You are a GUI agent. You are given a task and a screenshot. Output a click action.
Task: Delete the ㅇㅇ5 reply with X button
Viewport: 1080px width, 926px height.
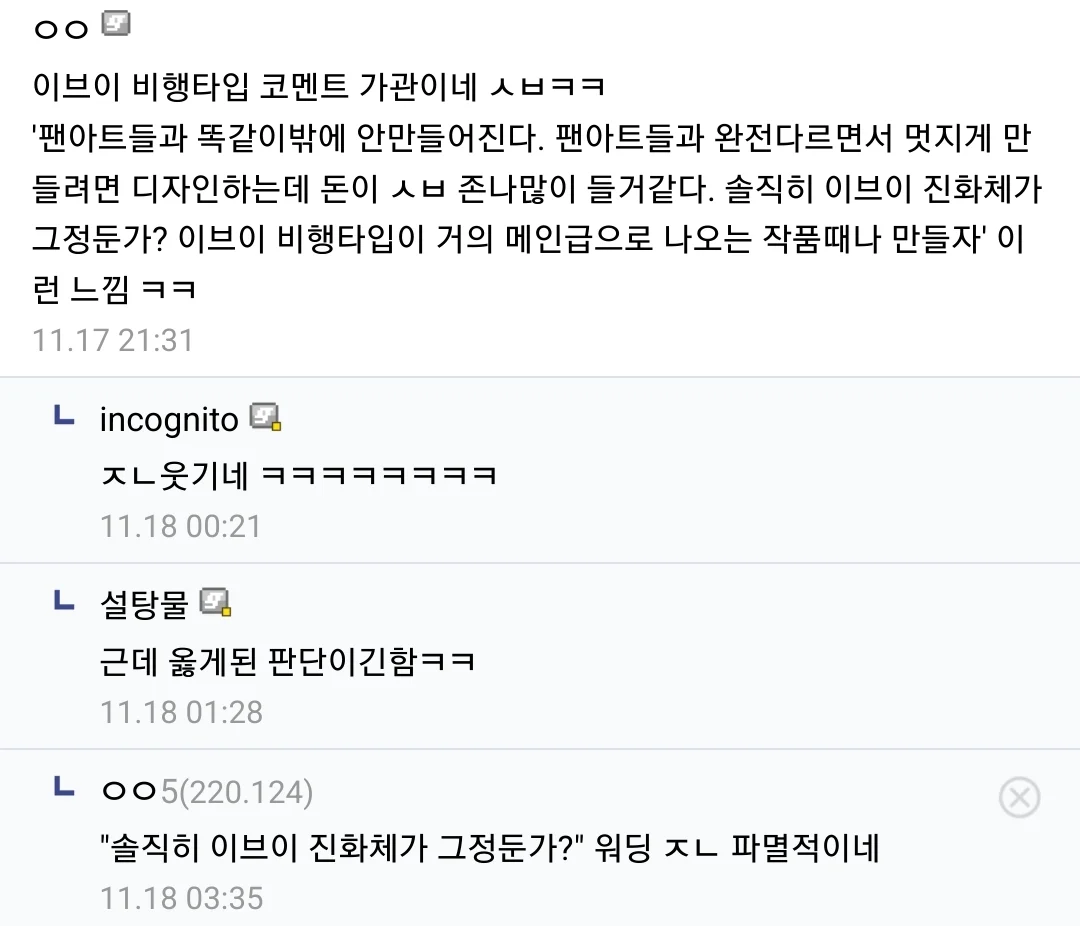pyautogui.click(x=1019, y=798)
